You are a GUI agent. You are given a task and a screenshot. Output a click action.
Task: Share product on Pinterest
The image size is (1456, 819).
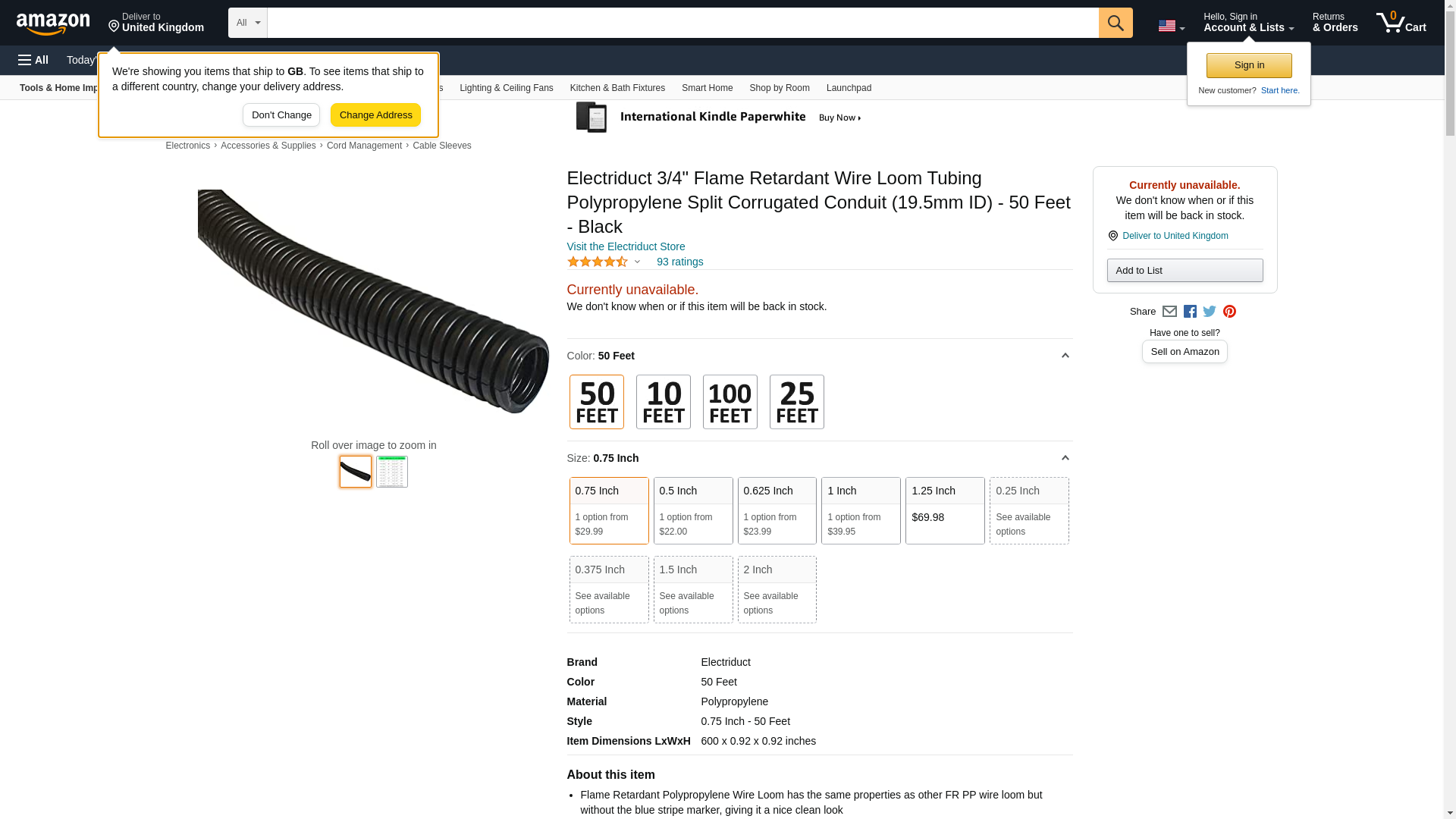(1229, 312)
